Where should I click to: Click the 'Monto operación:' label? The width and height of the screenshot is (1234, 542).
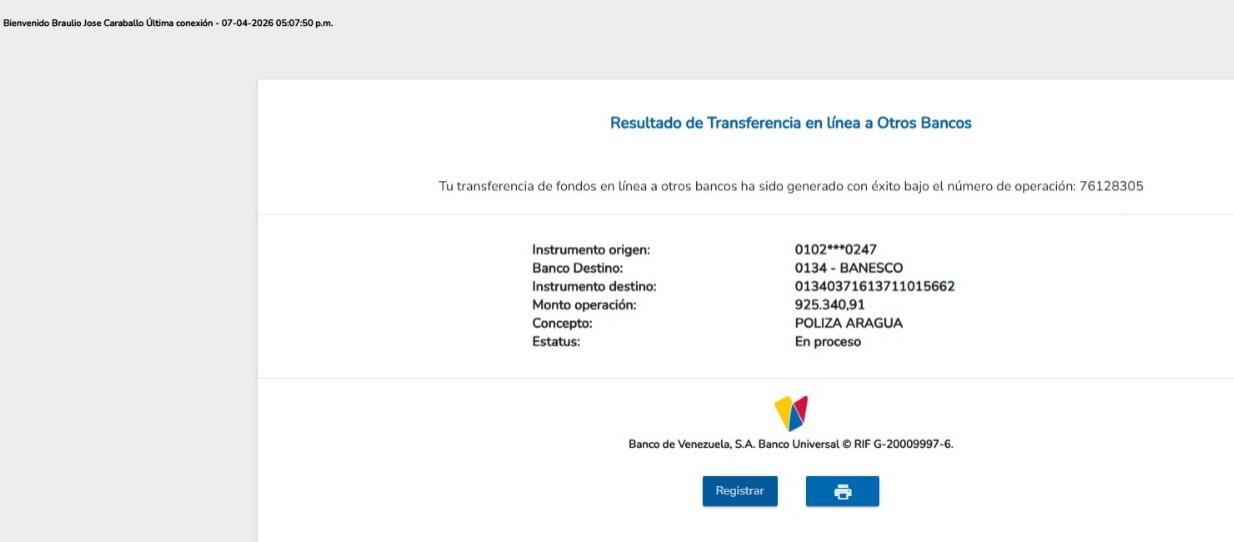[584, 305]
